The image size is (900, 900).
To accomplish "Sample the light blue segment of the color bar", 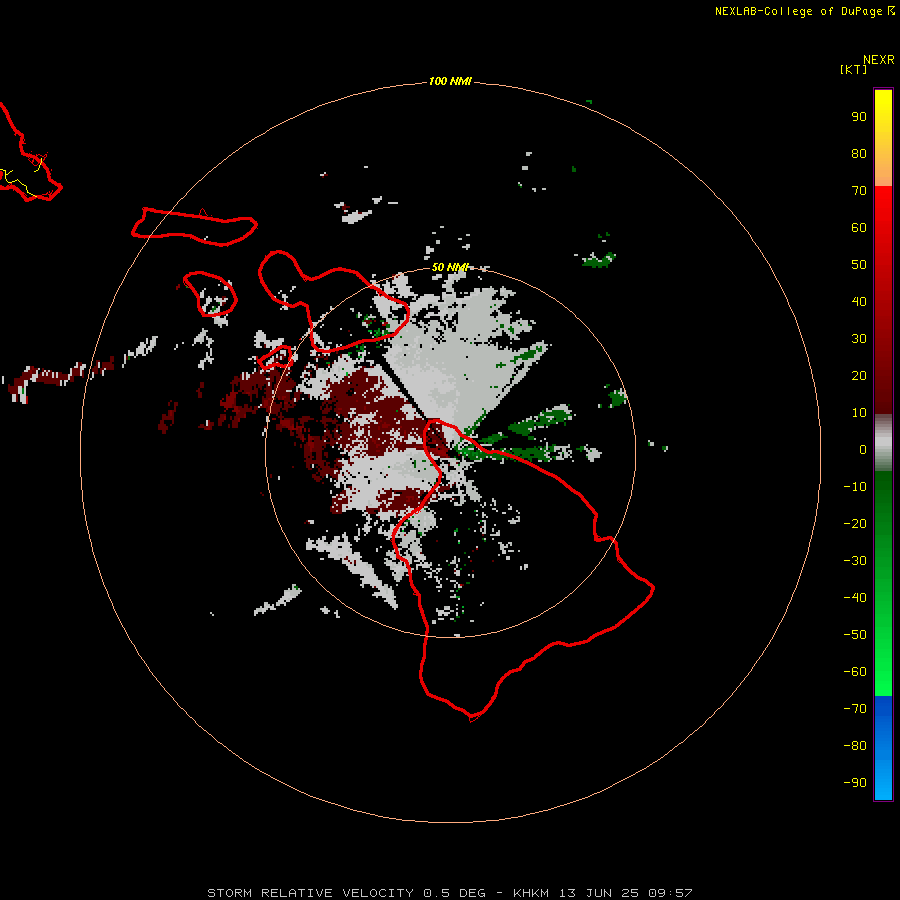I will 883,781.
